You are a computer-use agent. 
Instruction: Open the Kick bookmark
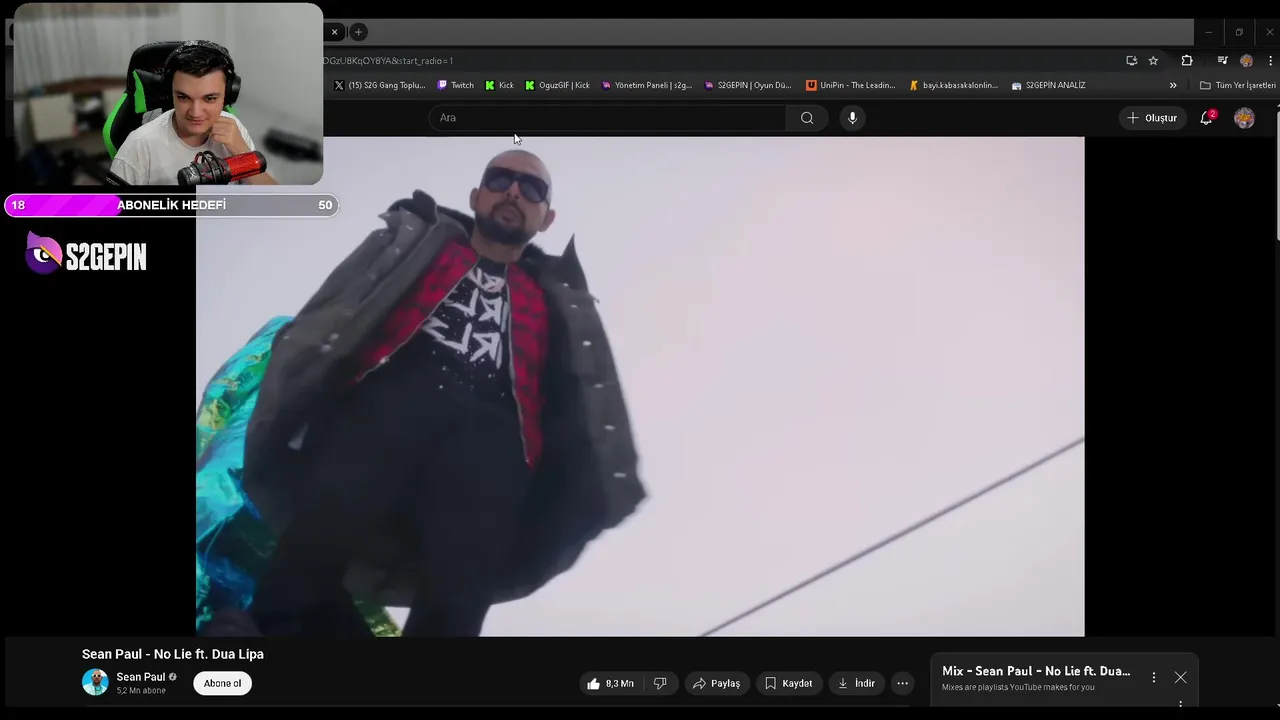pos(500,85)
